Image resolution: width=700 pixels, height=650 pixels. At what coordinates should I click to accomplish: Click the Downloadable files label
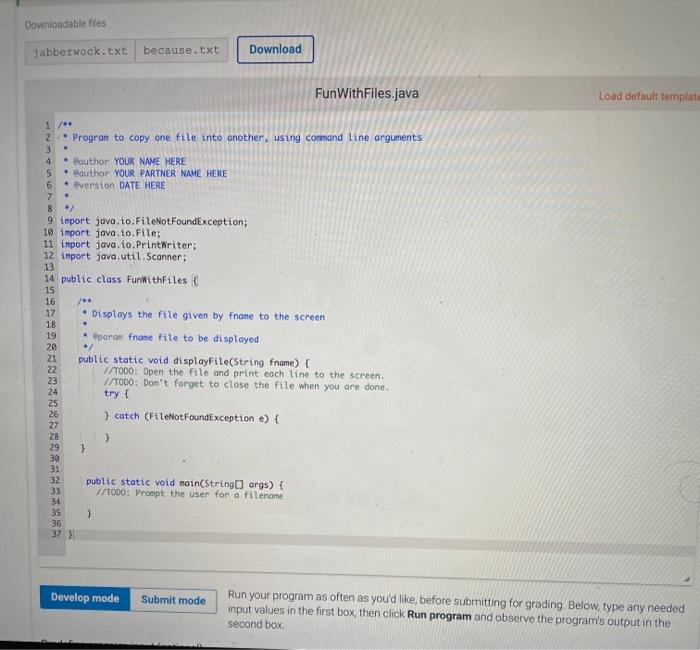click(66, 24)
